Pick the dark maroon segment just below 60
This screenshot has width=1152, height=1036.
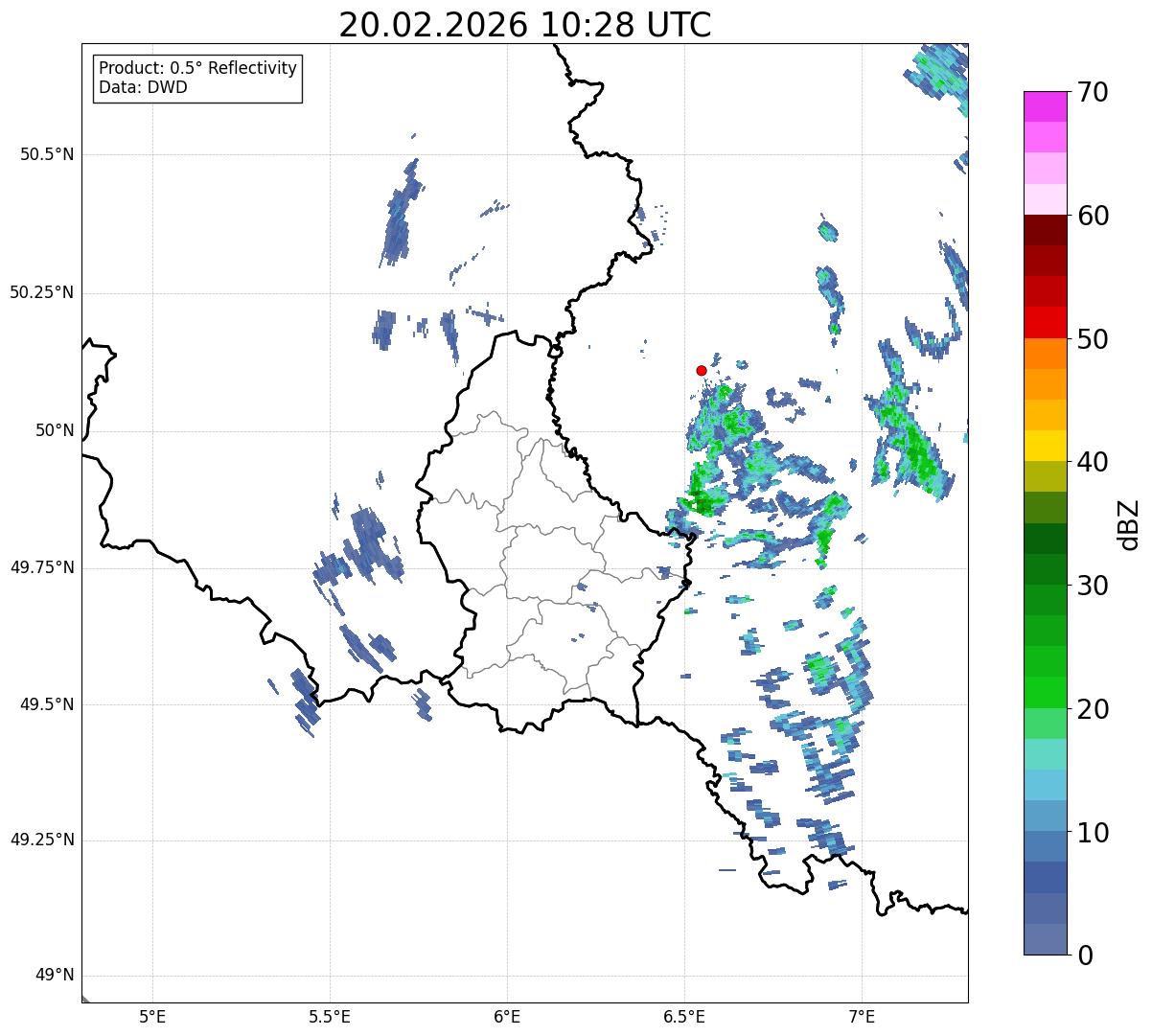1047,231
